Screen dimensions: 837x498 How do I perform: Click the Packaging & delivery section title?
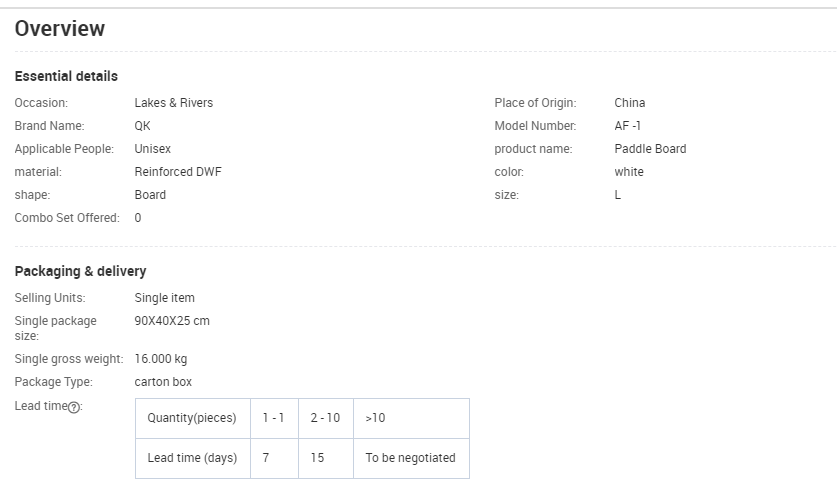point(80,271)
